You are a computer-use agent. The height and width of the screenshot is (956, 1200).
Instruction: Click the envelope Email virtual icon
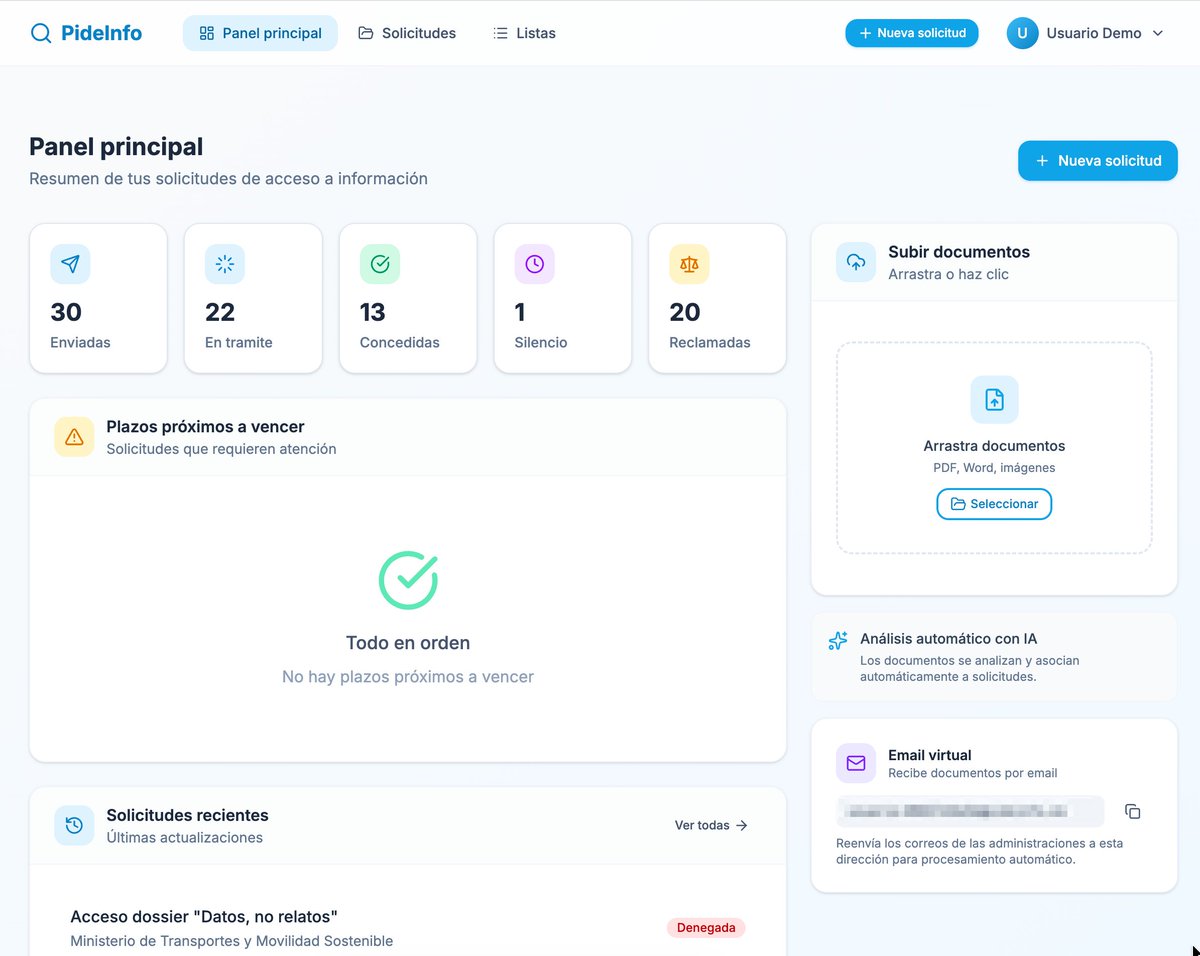tap(856, 763)
